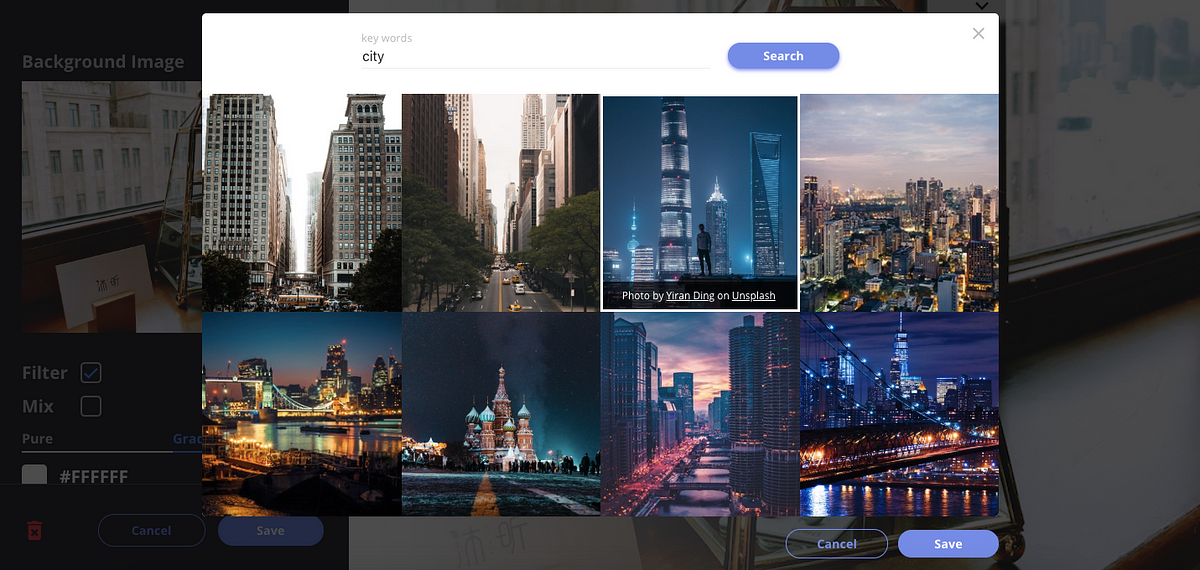Select the Chicago river sunset photo
The image size is (1200, 570).
pyautogui.click(x=700, y=414)
